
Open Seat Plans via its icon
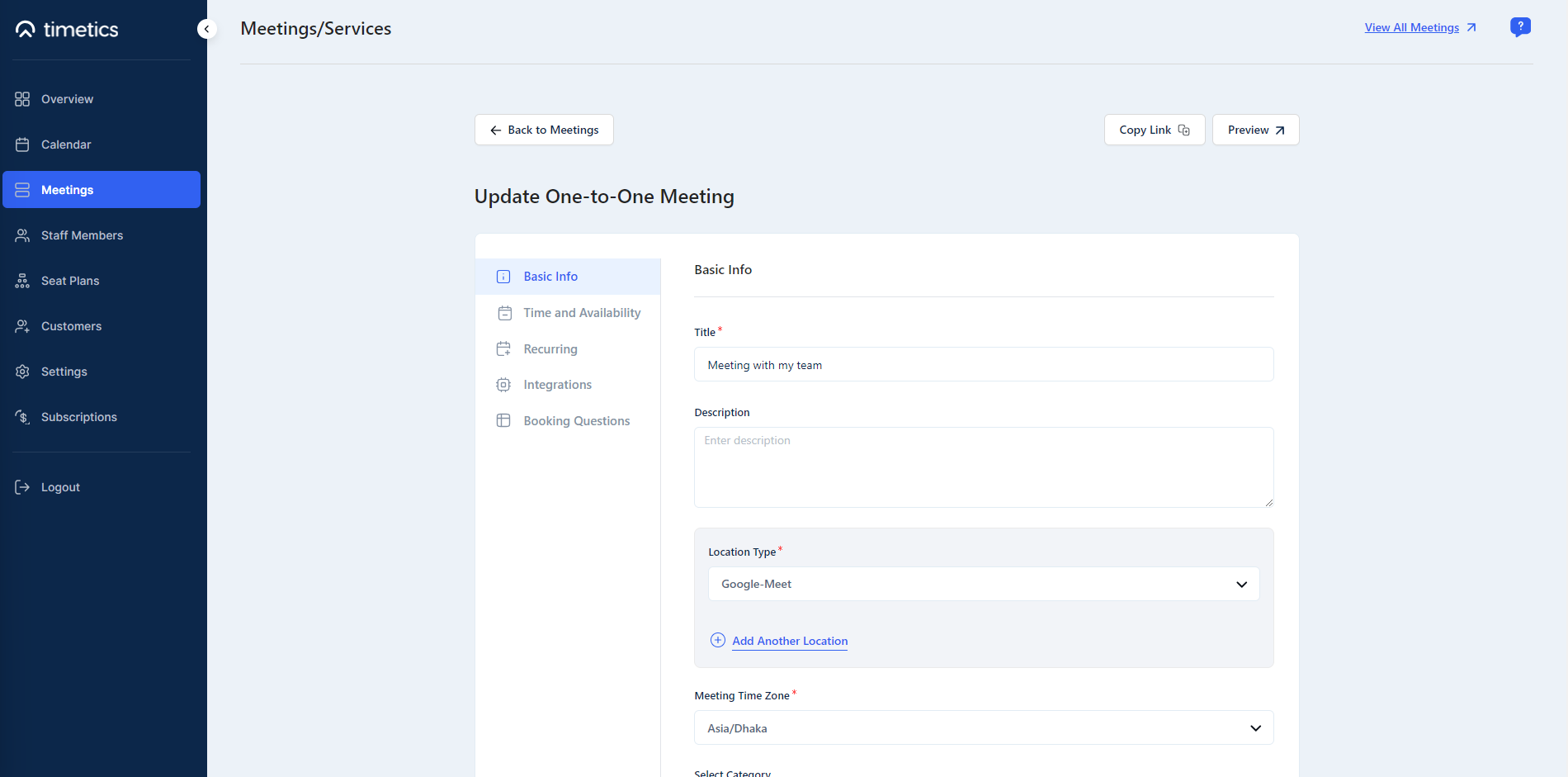(x=22, y=280)
